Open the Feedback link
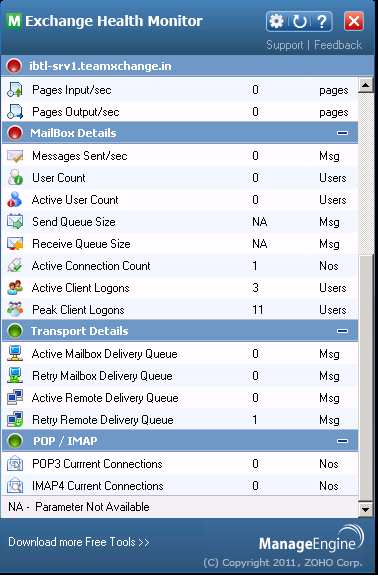378x576 pixels. click(338, 45)
